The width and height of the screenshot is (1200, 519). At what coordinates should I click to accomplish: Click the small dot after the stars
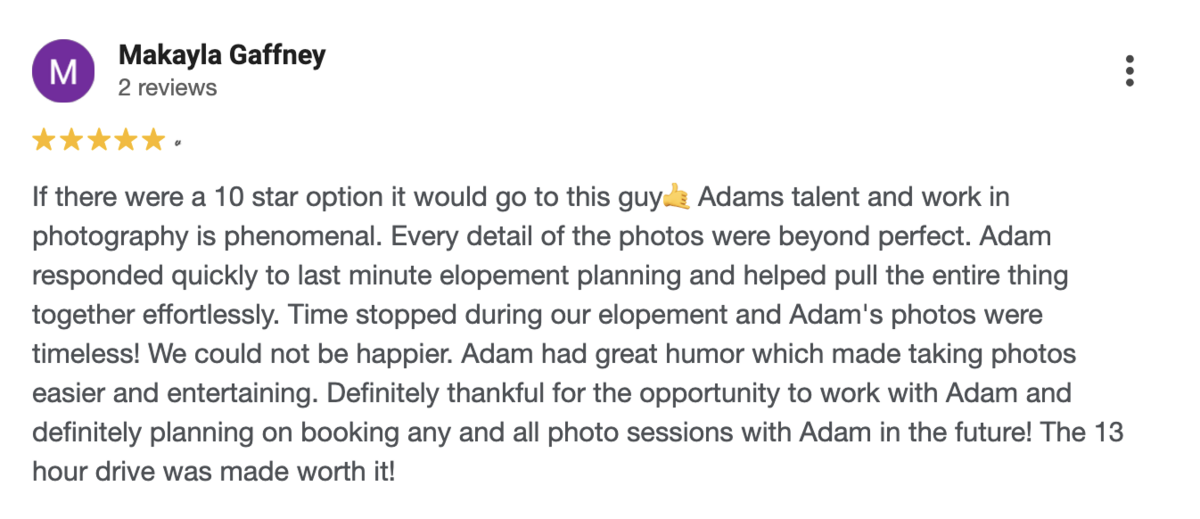point(177,144)
